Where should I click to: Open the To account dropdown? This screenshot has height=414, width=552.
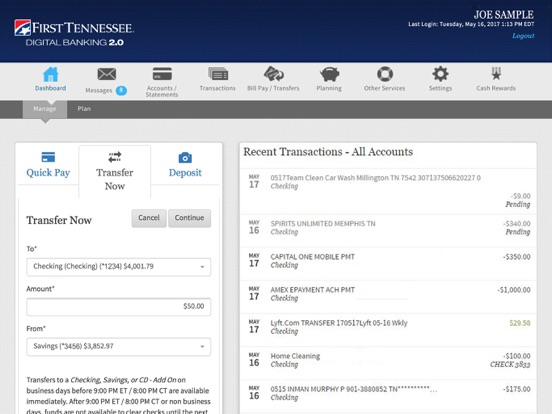(x=119, y=266)
